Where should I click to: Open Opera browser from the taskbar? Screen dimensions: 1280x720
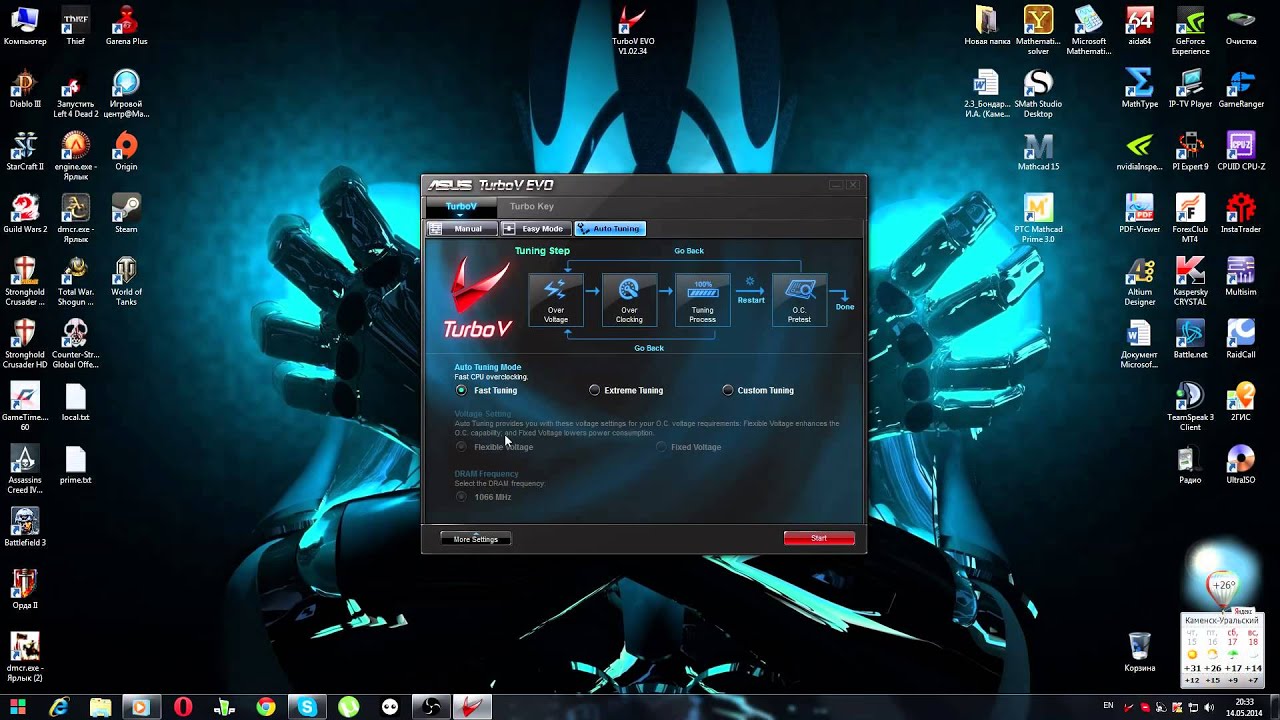[x=183, y=707]
